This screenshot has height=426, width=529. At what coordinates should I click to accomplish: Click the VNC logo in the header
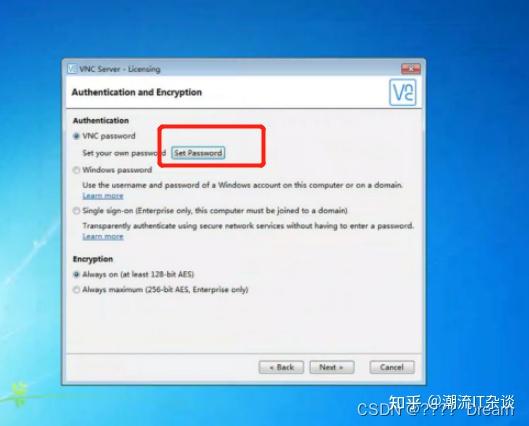[403, 92]
